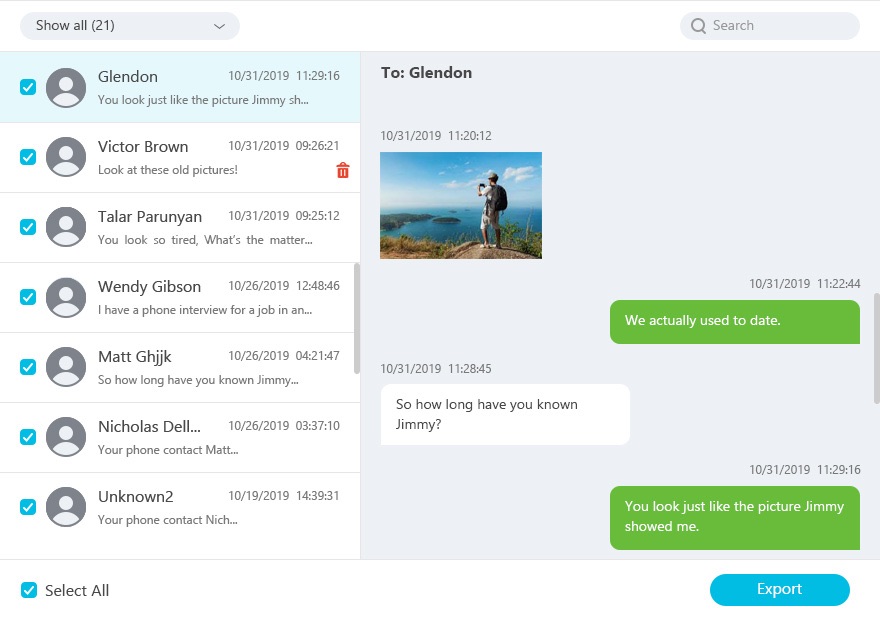This screenshot has height=620, width=880.
Task: Click the 10/31/2019 11:28:45 chat timestamp
Action: [x=436, y=369]
